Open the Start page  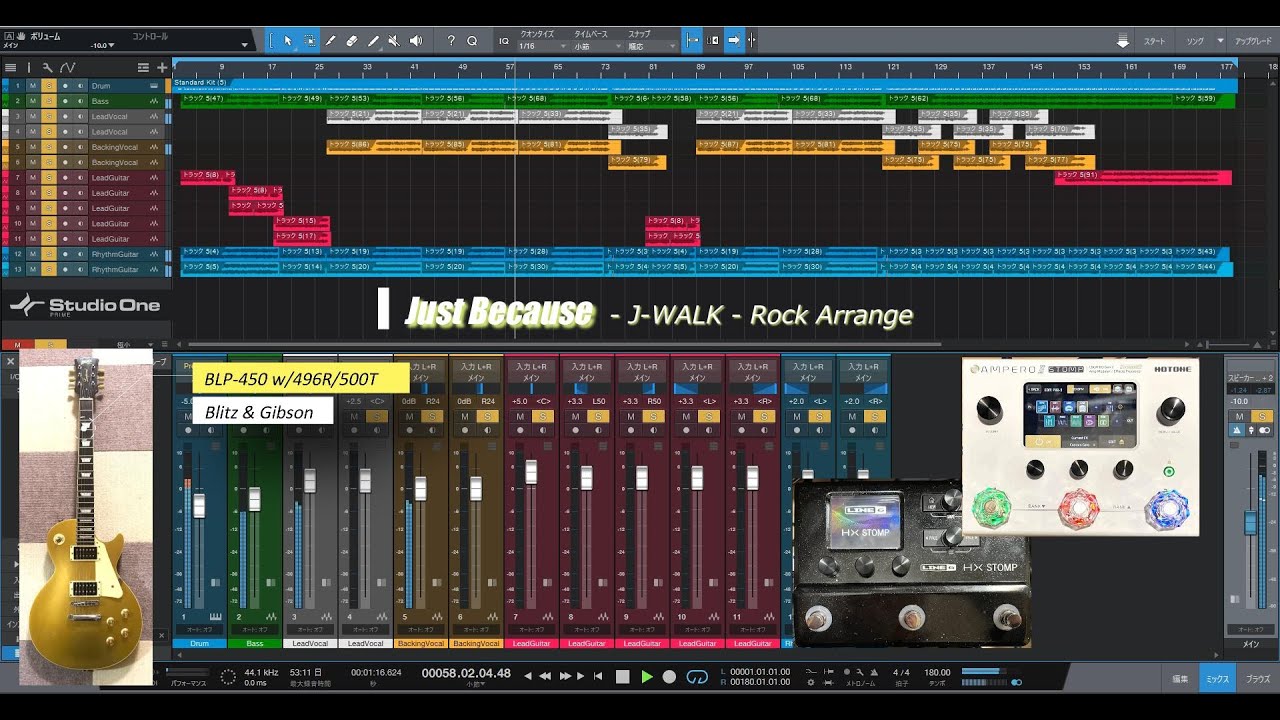[x=1154, y=41]
